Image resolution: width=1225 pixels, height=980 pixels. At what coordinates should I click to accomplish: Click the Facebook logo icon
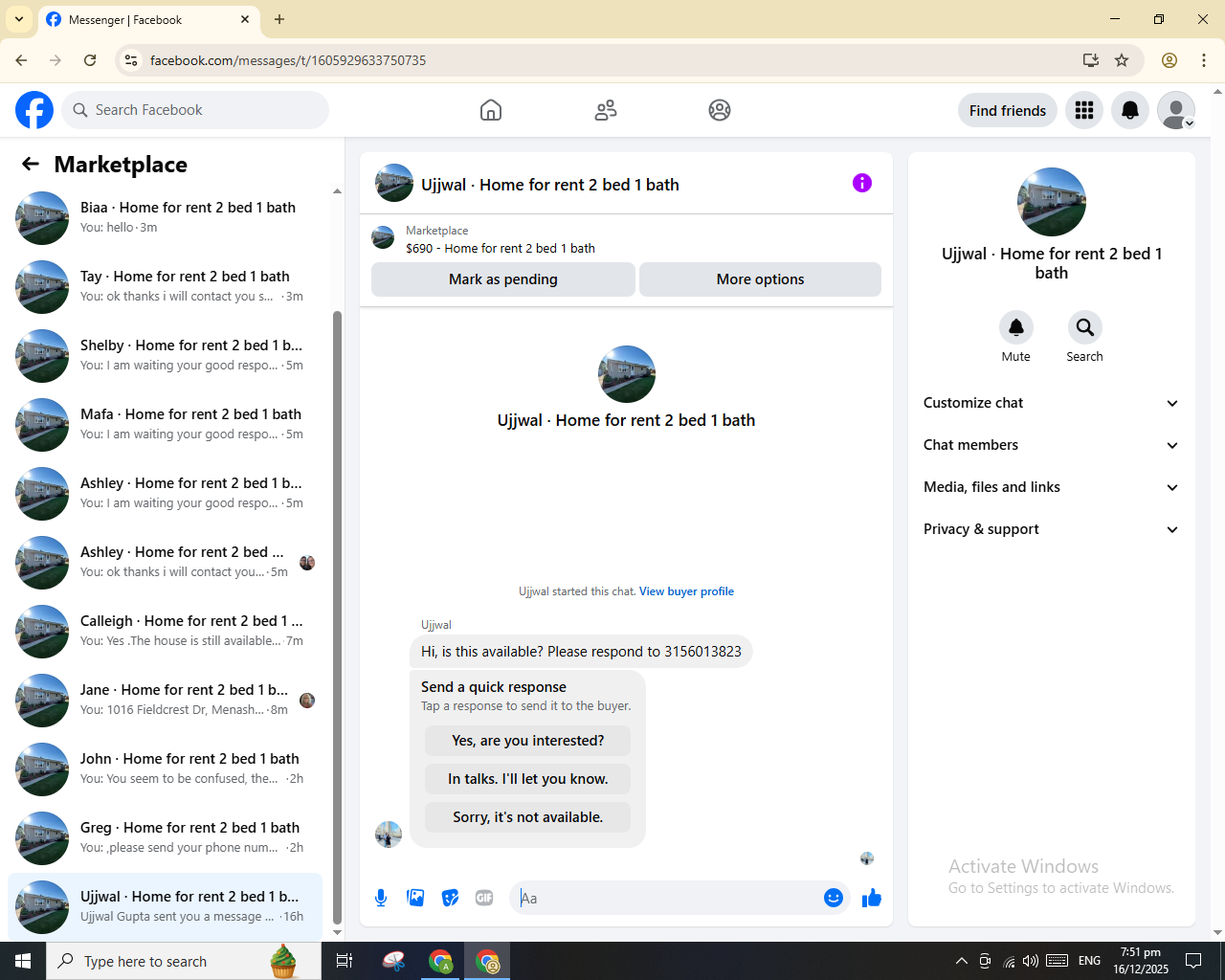click(x=34, y=110)
